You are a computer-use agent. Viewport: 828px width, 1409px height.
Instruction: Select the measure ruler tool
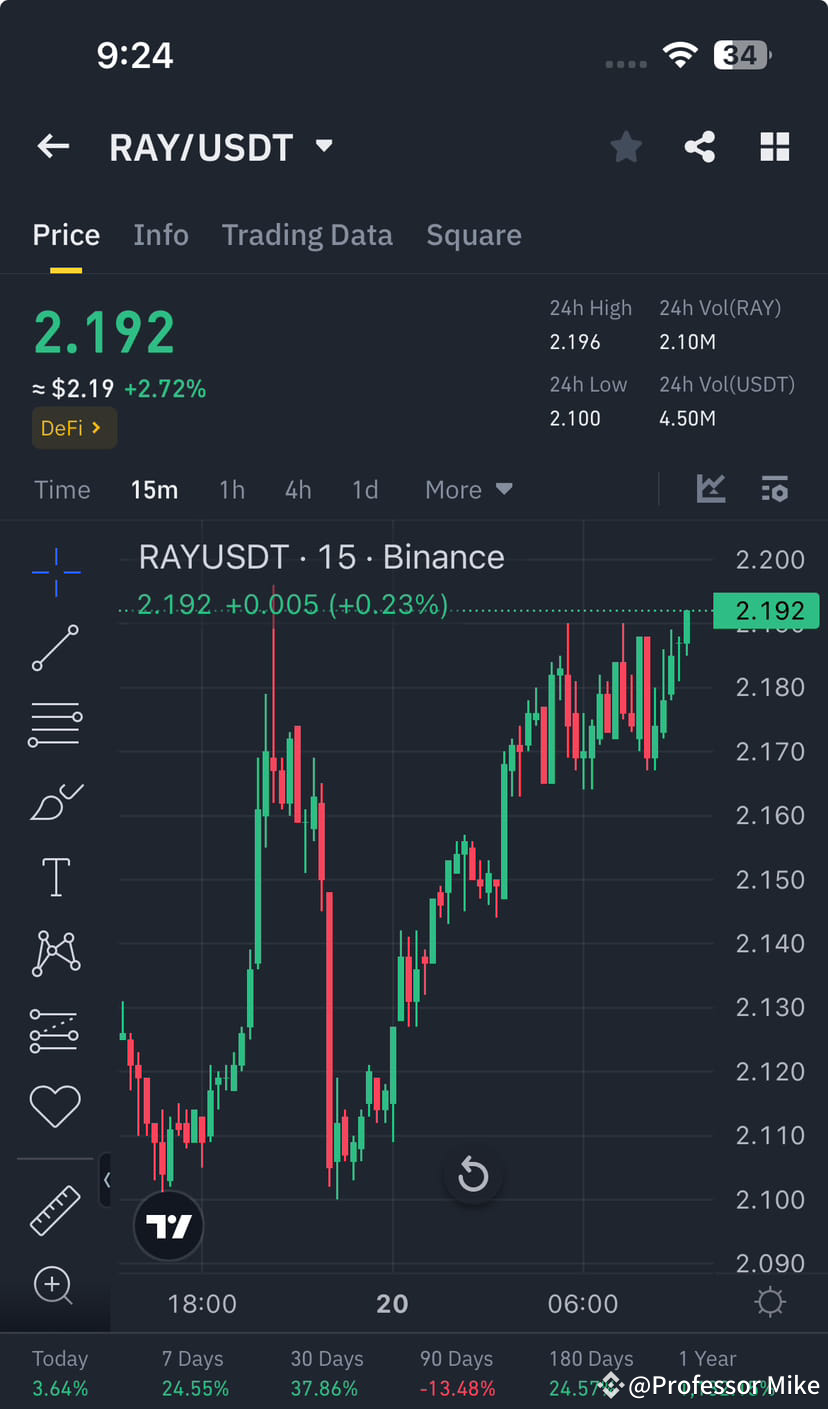(x=54, y=1210)
